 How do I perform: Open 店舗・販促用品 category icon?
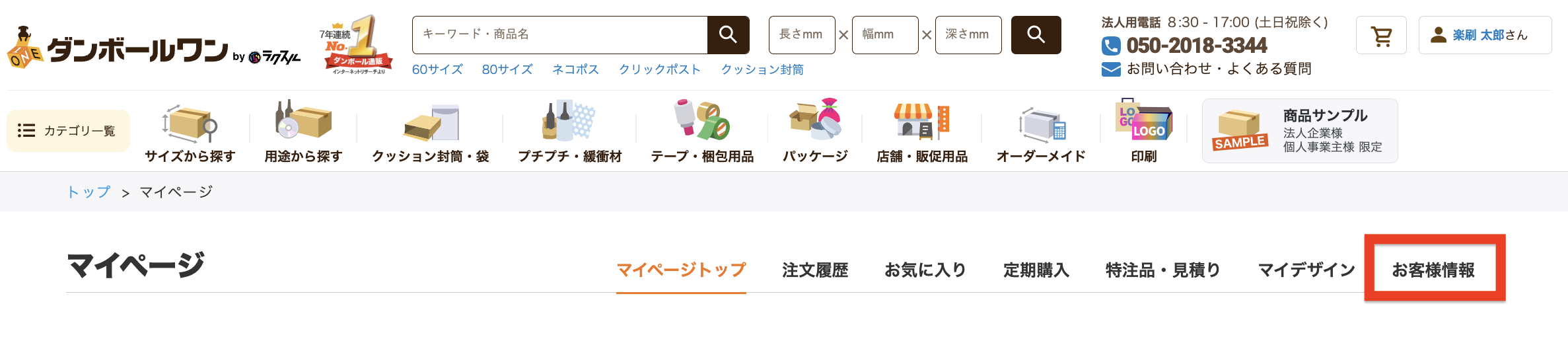922,121
